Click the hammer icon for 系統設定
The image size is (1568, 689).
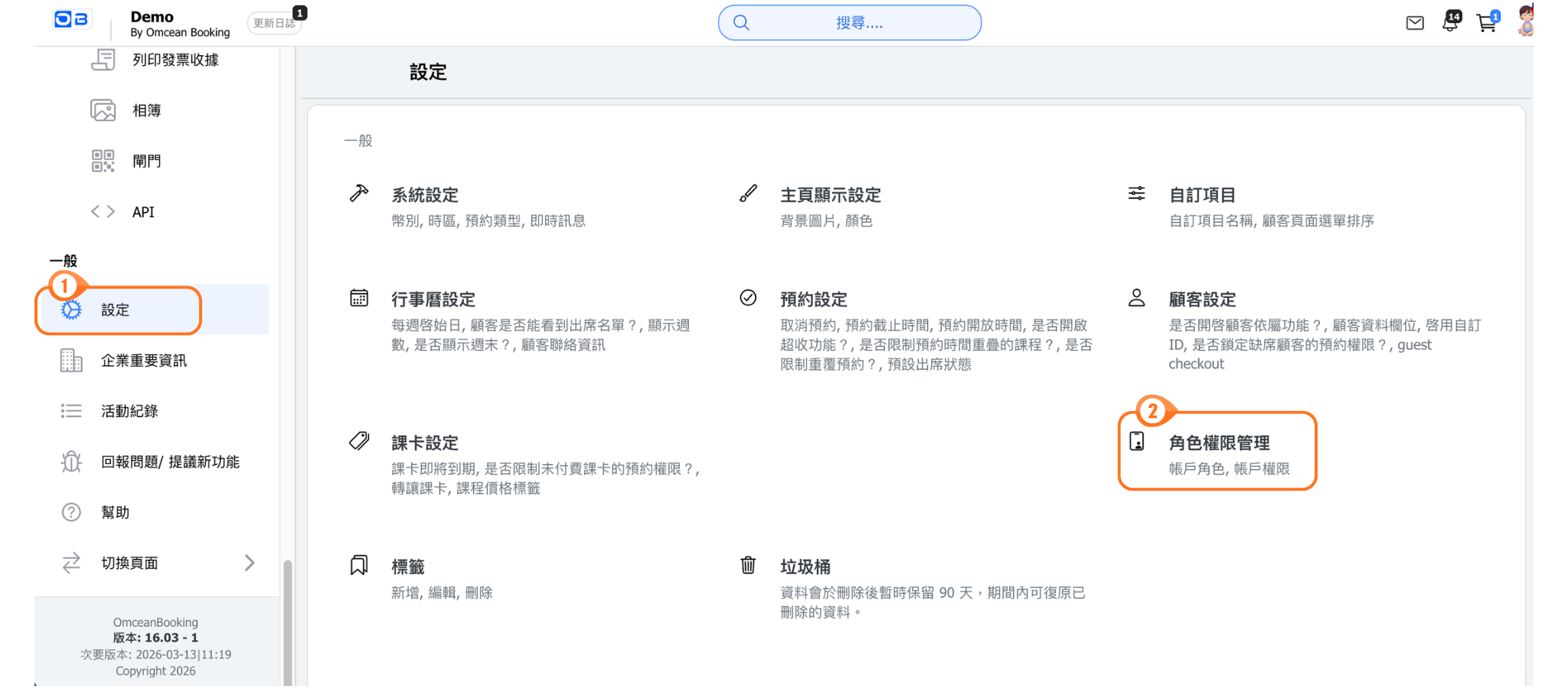[x=359, y=193]
